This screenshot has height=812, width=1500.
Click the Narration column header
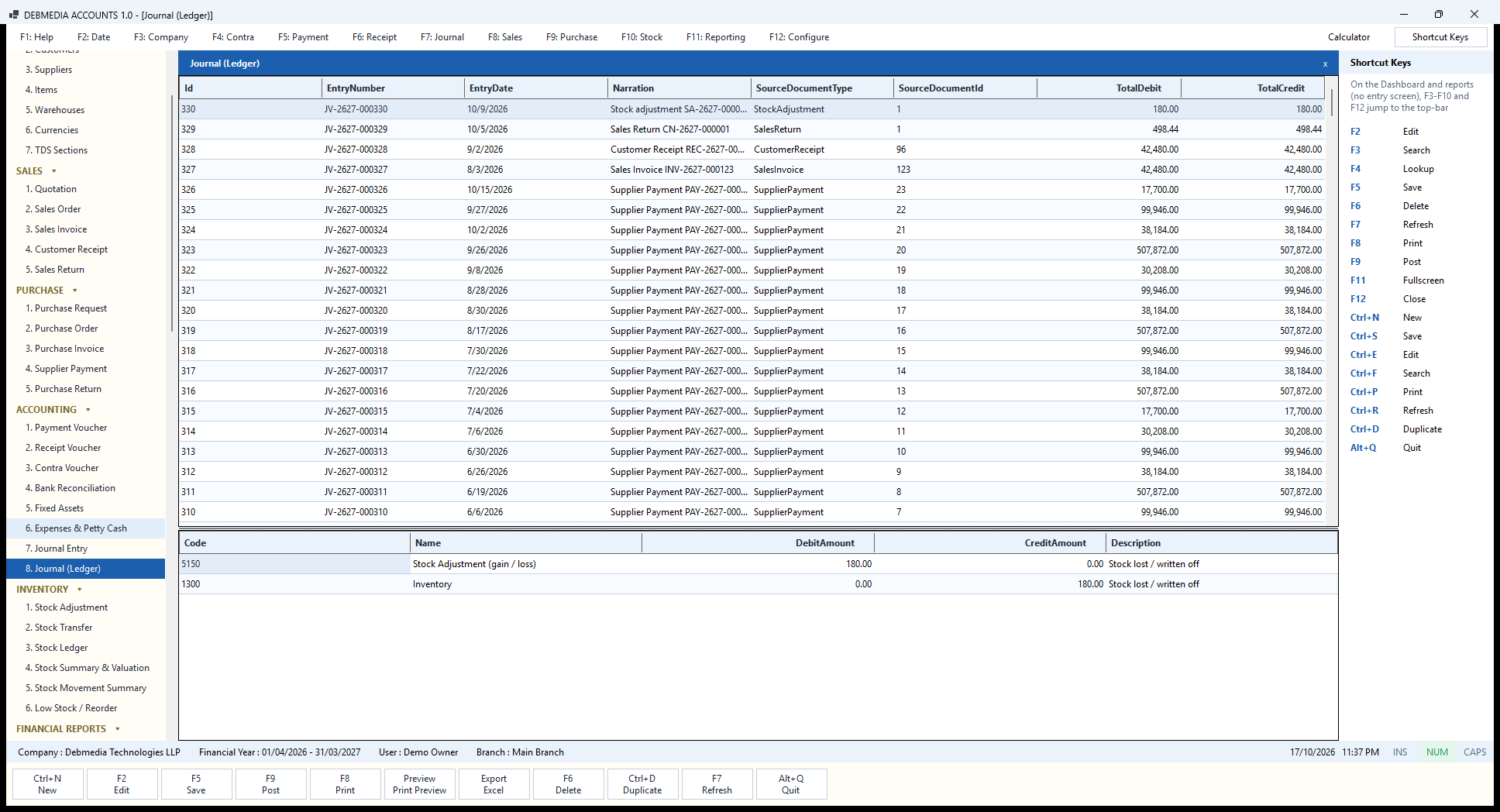[679, 88]
